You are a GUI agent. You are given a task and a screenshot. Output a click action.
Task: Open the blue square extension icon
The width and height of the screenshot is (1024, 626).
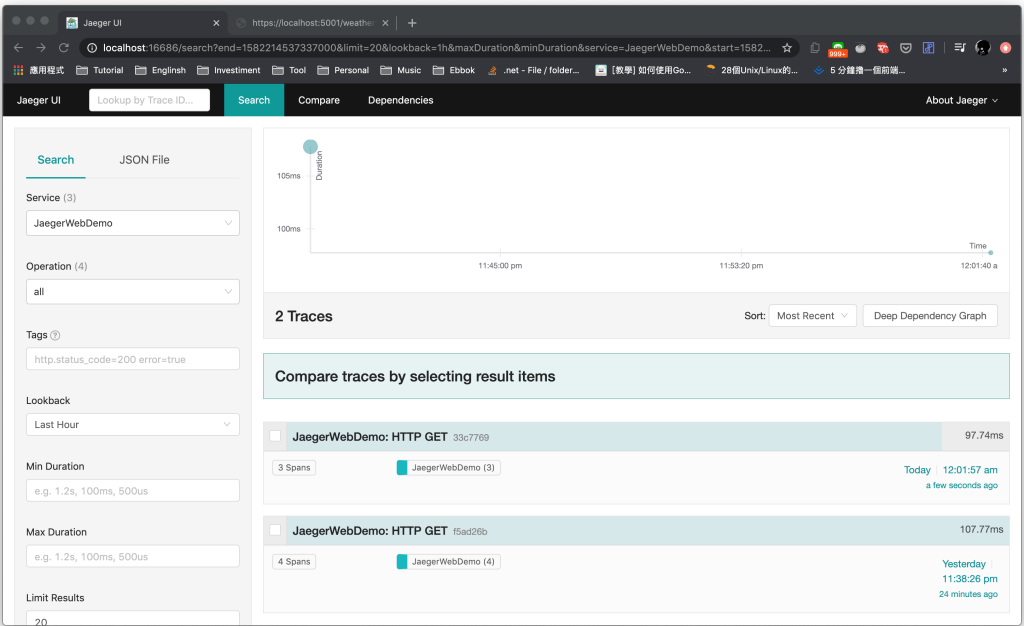(x=928, y=48)
